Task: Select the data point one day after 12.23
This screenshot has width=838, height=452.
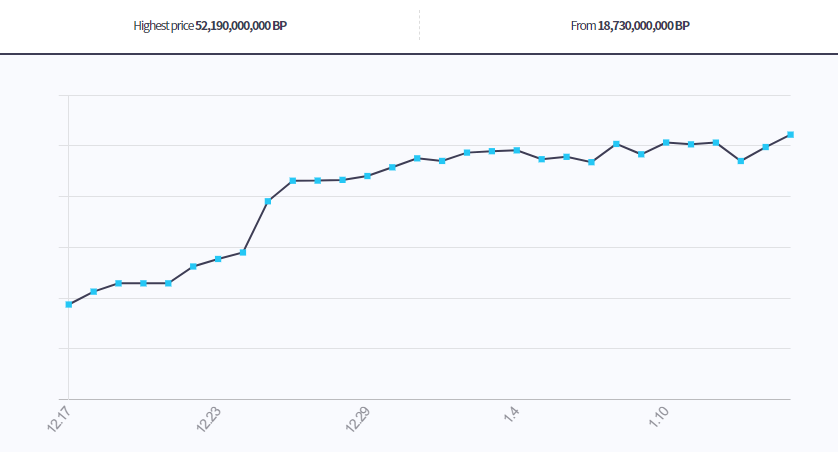Action: pos(243,252)
